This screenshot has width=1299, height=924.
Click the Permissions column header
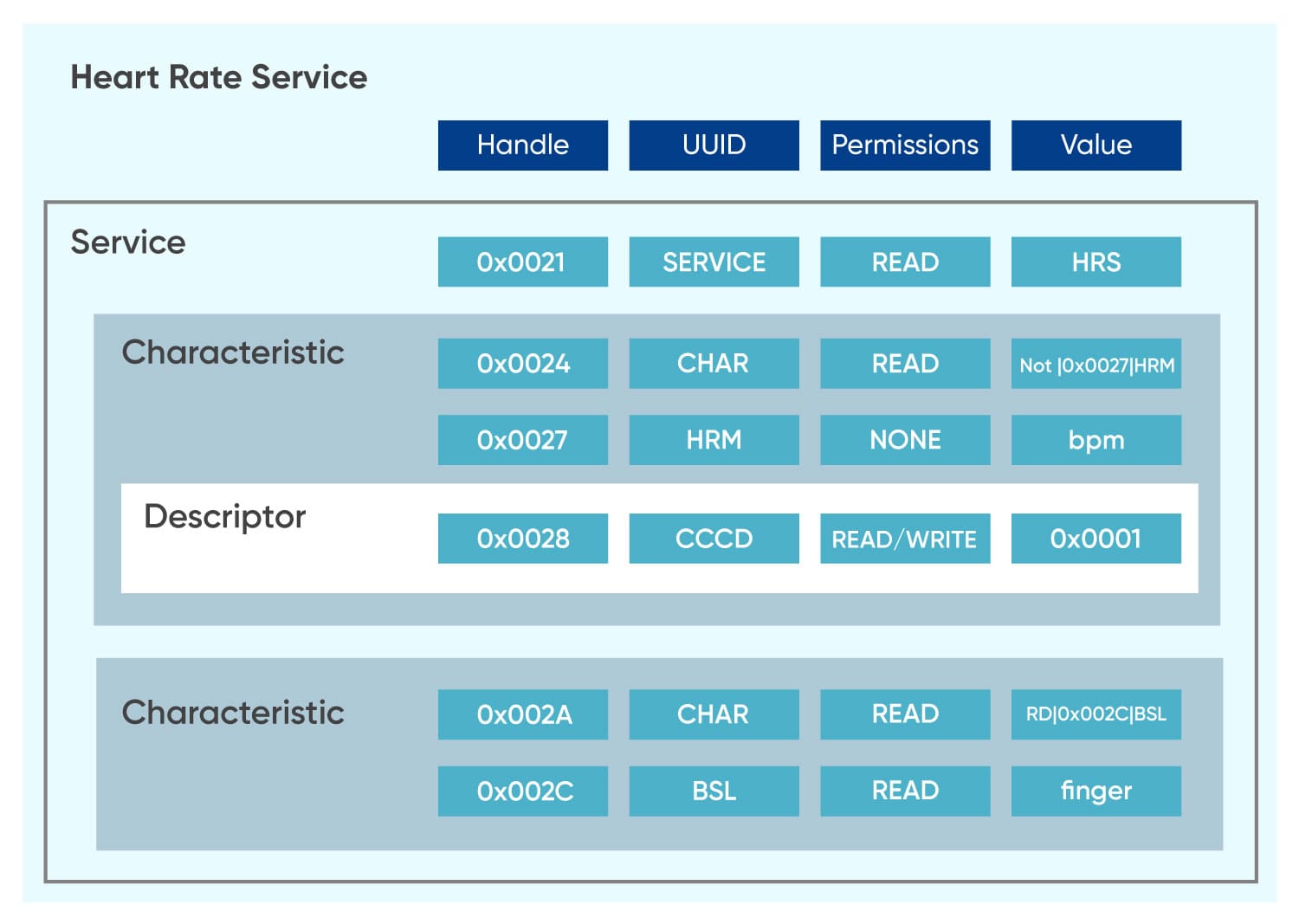905,145
